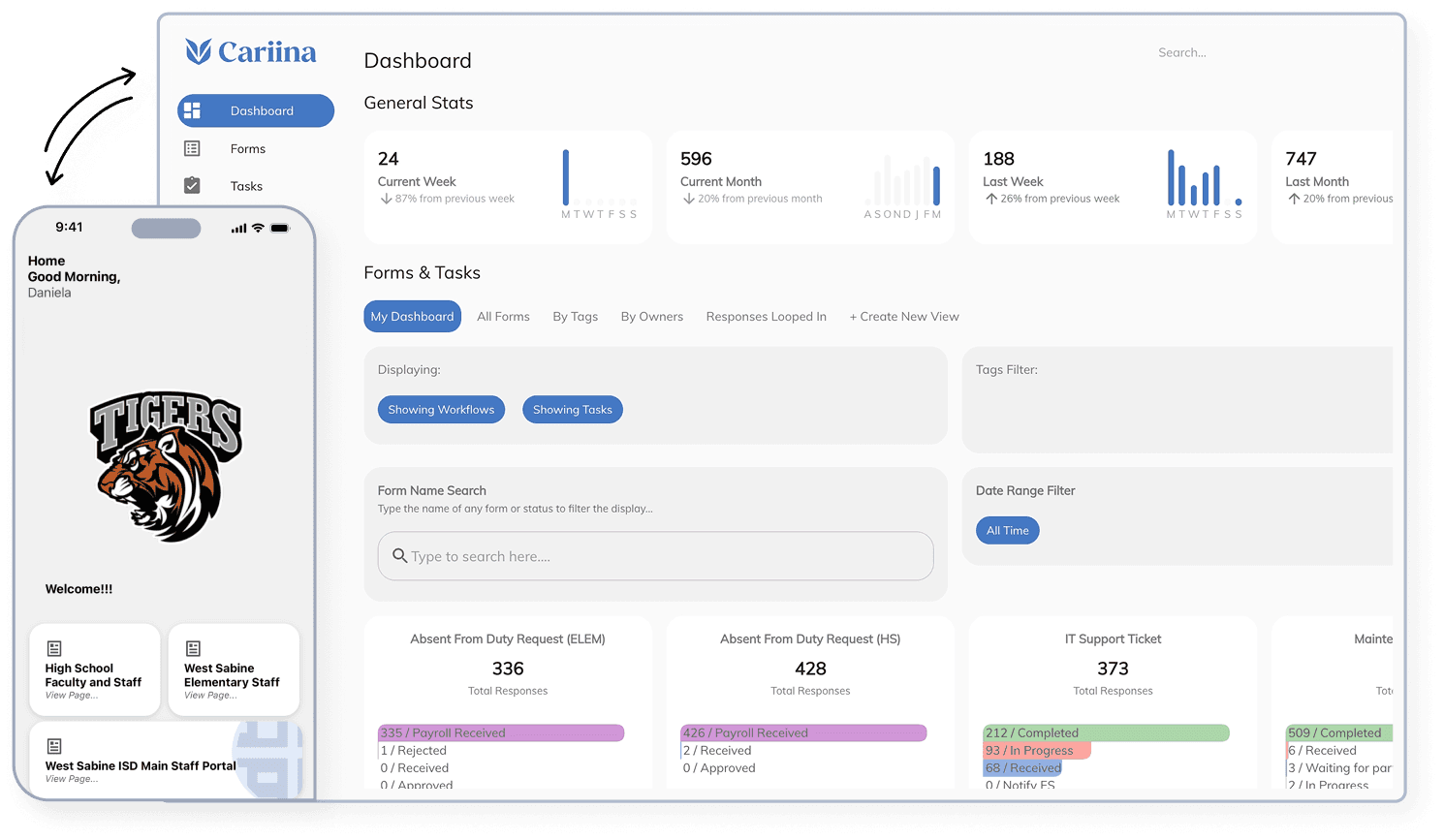Click the Current Week bar chart

(599, 184)
